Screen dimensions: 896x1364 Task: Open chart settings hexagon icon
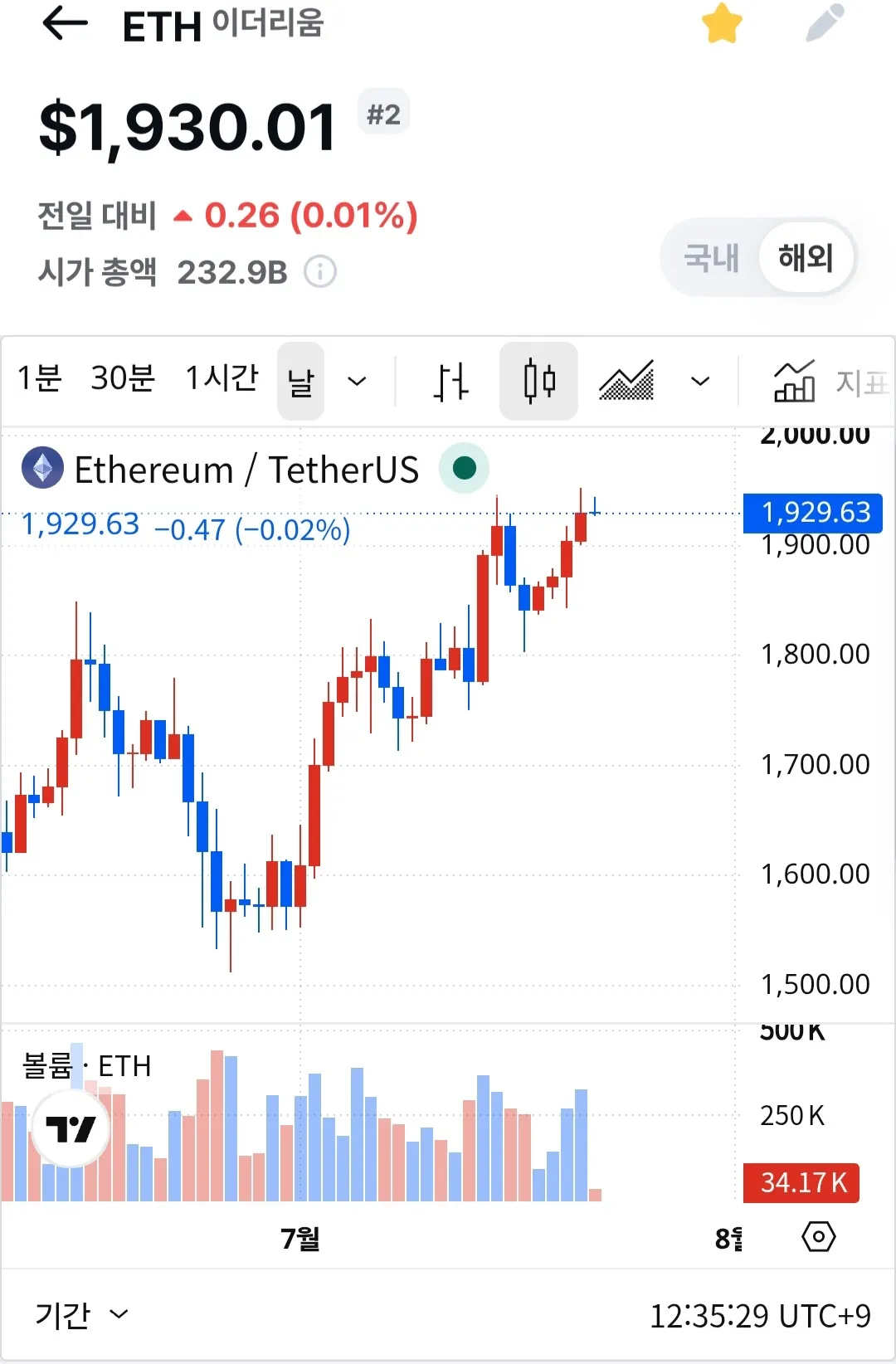click(x=819, y=1237)
